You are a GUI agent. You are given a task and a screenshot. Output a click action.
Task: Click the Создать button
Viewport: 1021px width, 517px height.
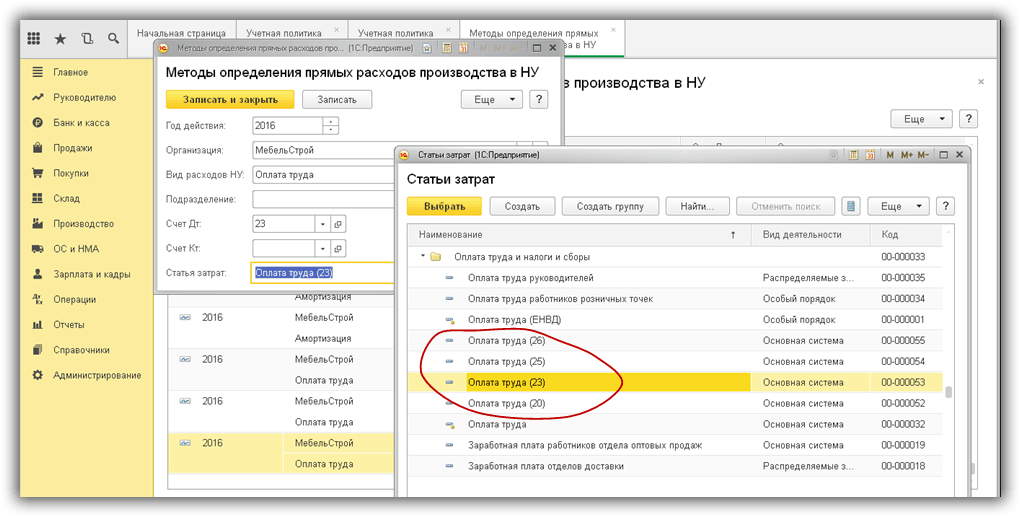click(x=523, y=206)
